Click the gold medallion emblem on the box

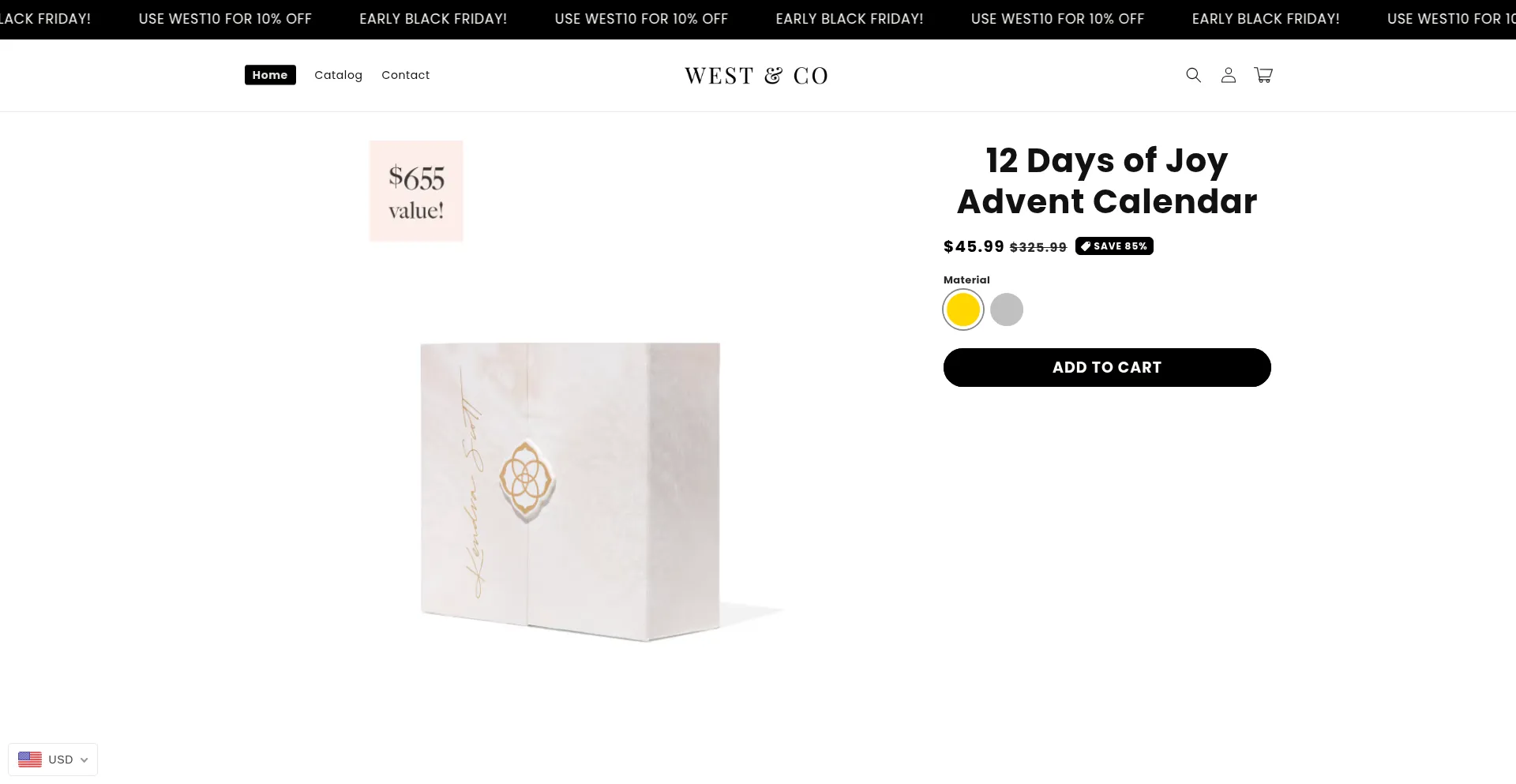pos(527,479)
